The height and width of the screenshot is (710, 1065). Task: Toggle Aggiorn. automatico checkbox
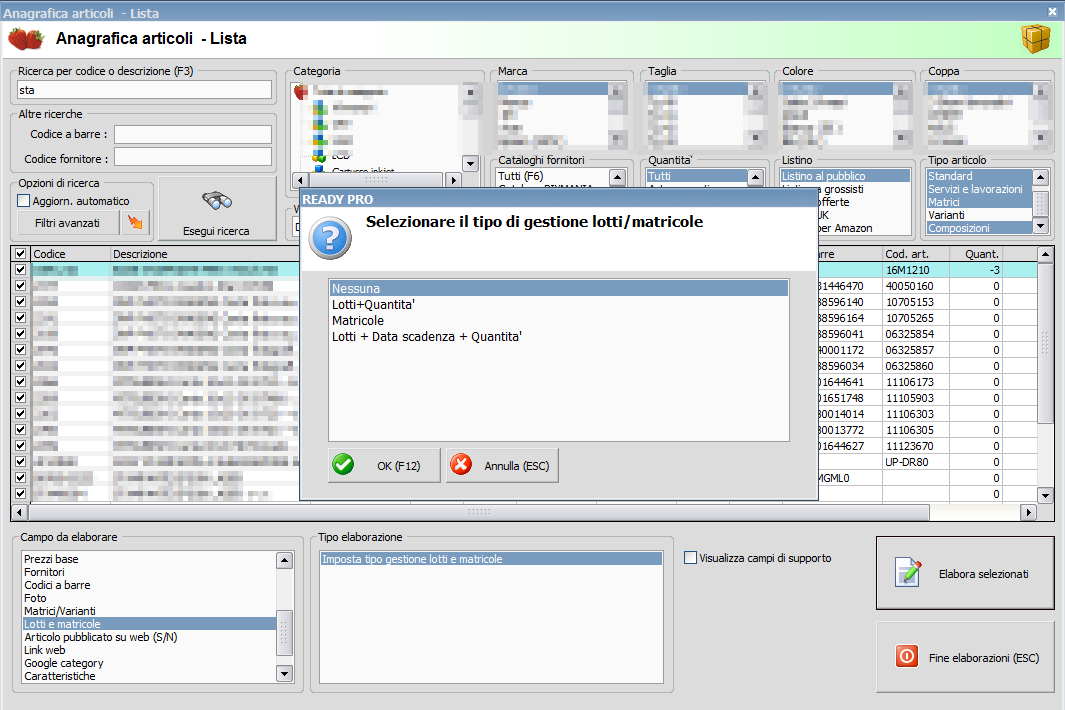pos(24,201)
